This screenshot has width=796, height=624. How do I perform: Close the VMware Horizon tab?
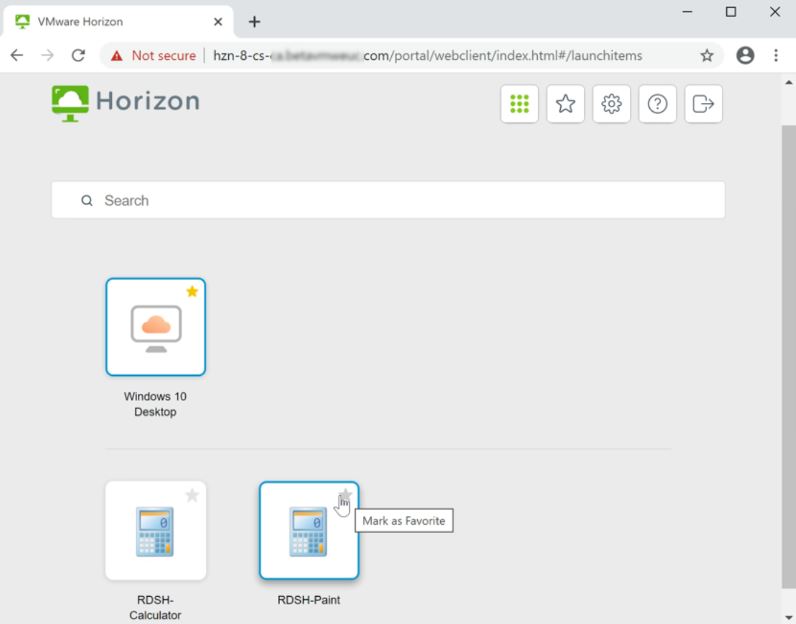click(218, 22)
